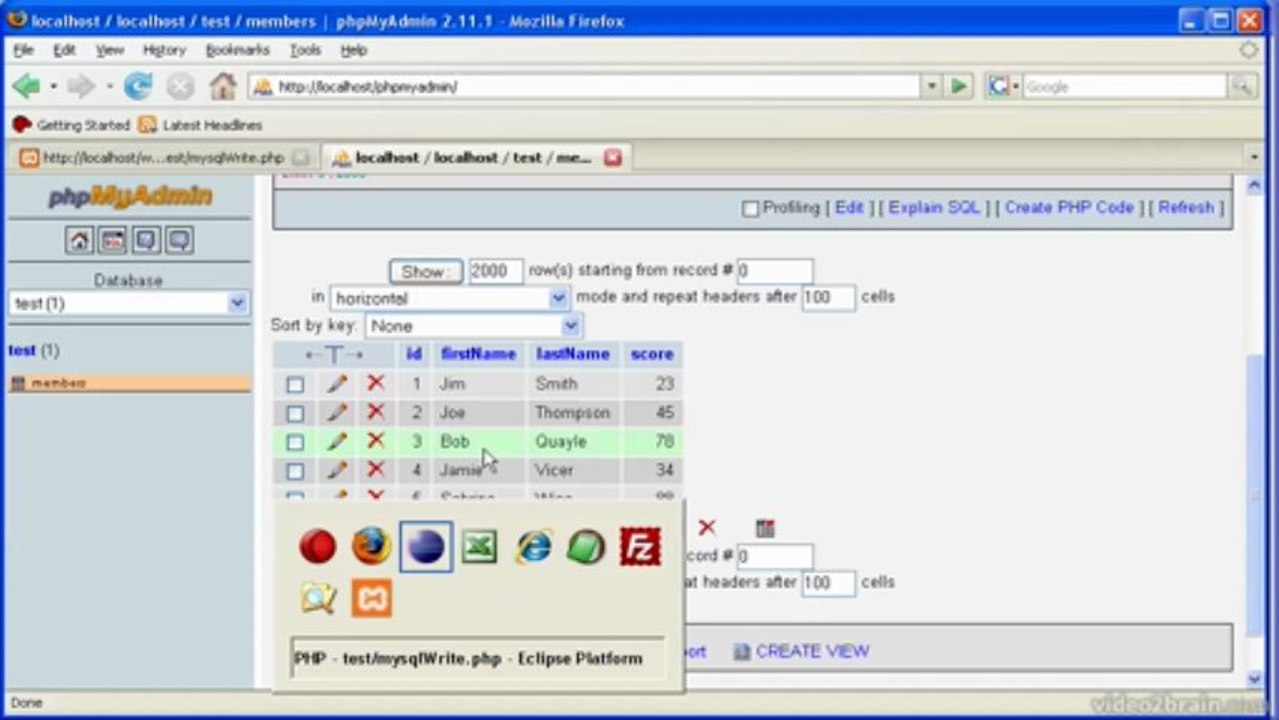Delete the Joe Thompson row
The image size is (1279, 720).
tap(375, 412)
